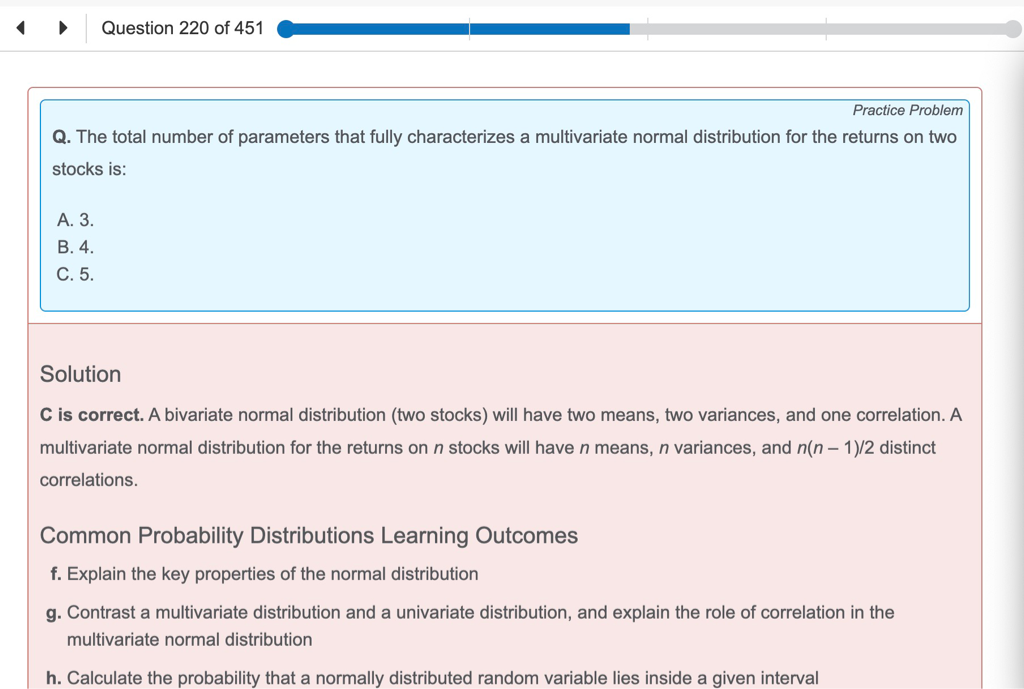Click the Solution heading
The image size is (1024, 689).
pos(80,374)
